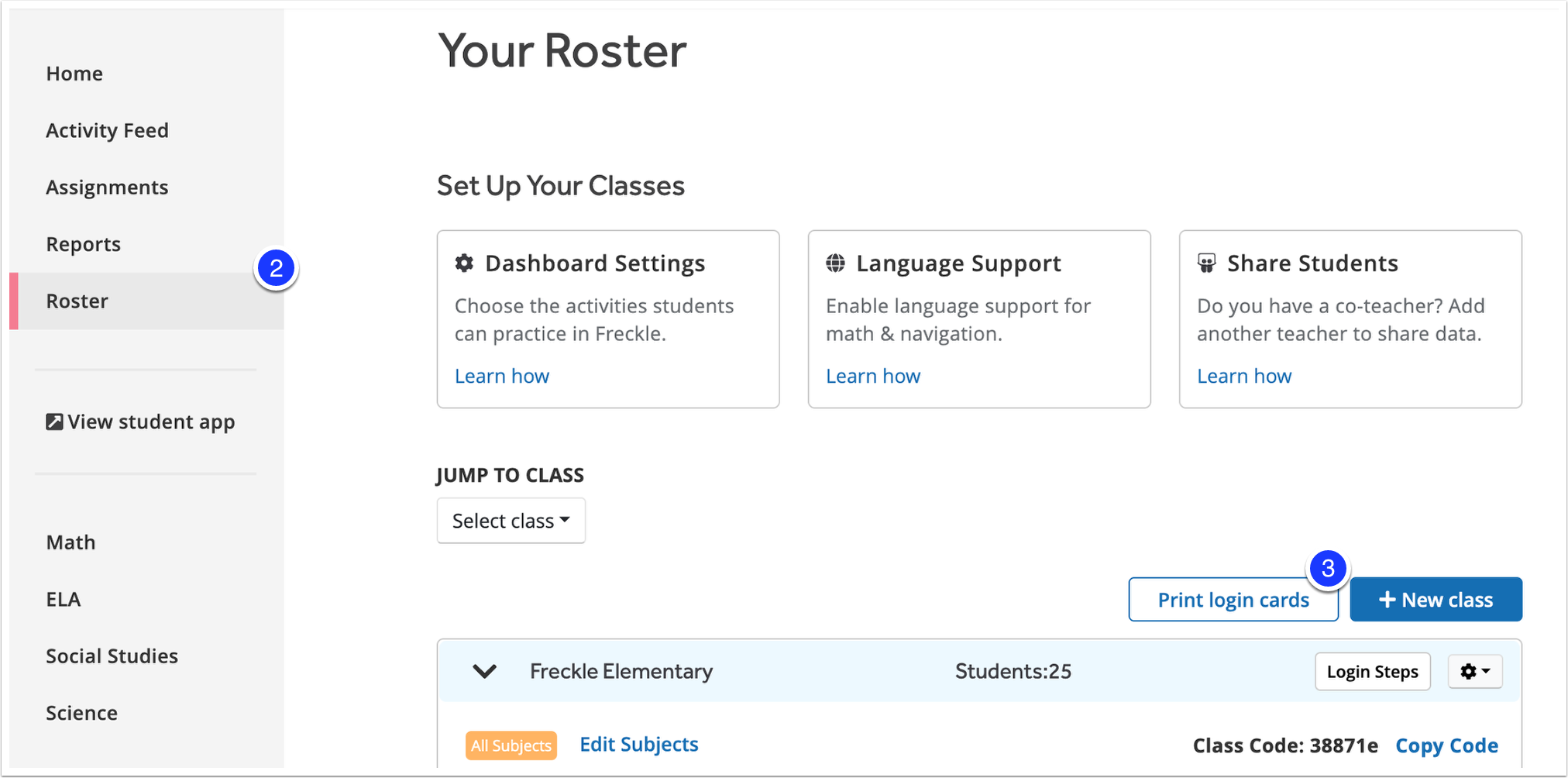Go to Home in the sidebar
The height and width of the screenshot is (778, 1568).
coord(74,74)
